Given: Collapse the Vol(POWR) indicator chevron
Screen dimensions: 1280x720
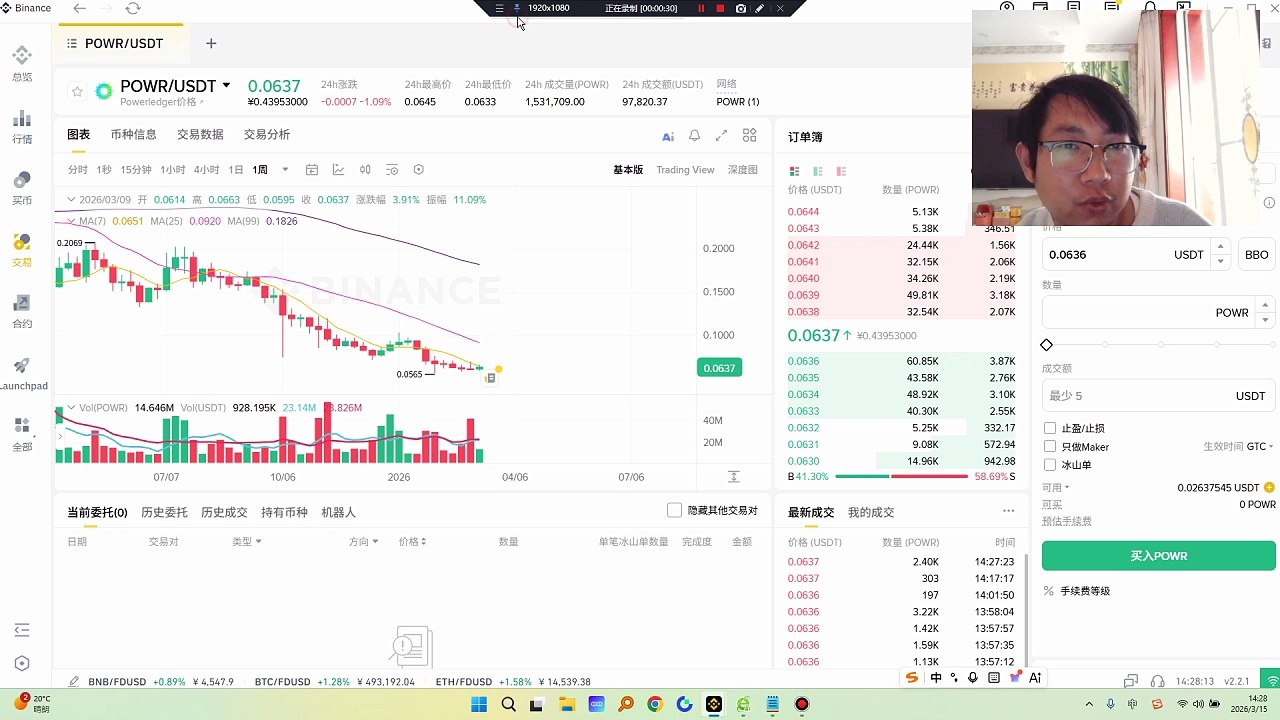Looking at the screenshot, I should [71, 408].
